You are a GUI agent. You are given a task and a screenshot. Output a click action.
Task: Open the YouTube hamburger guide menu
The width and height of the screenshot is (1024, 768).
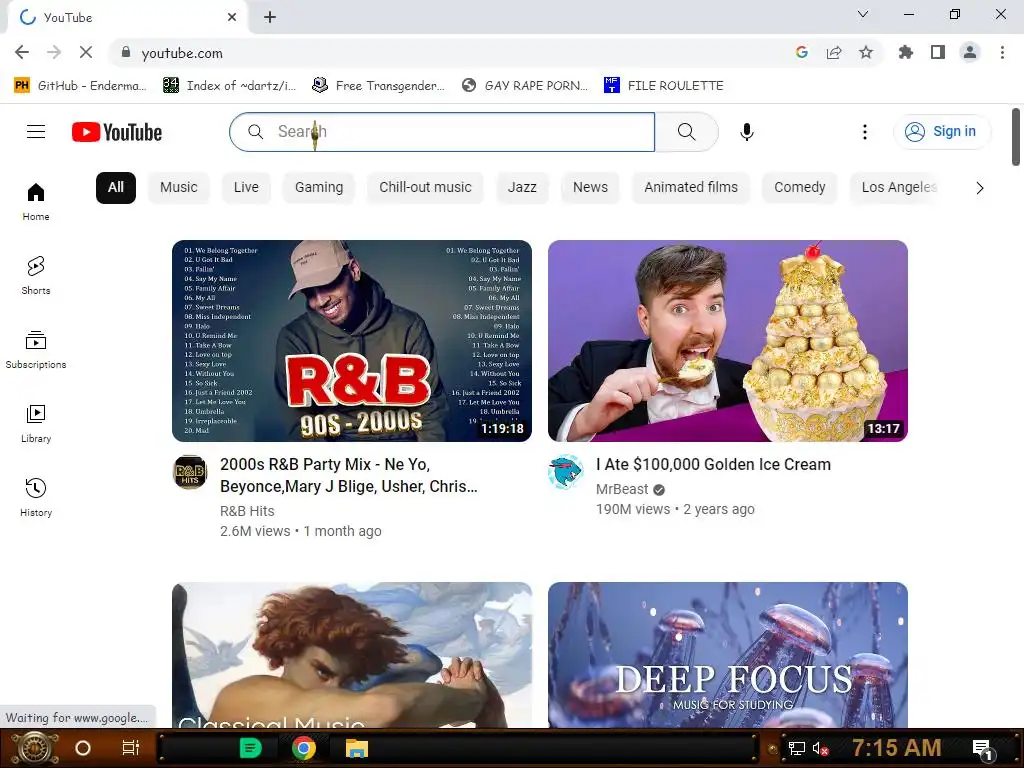36,132
